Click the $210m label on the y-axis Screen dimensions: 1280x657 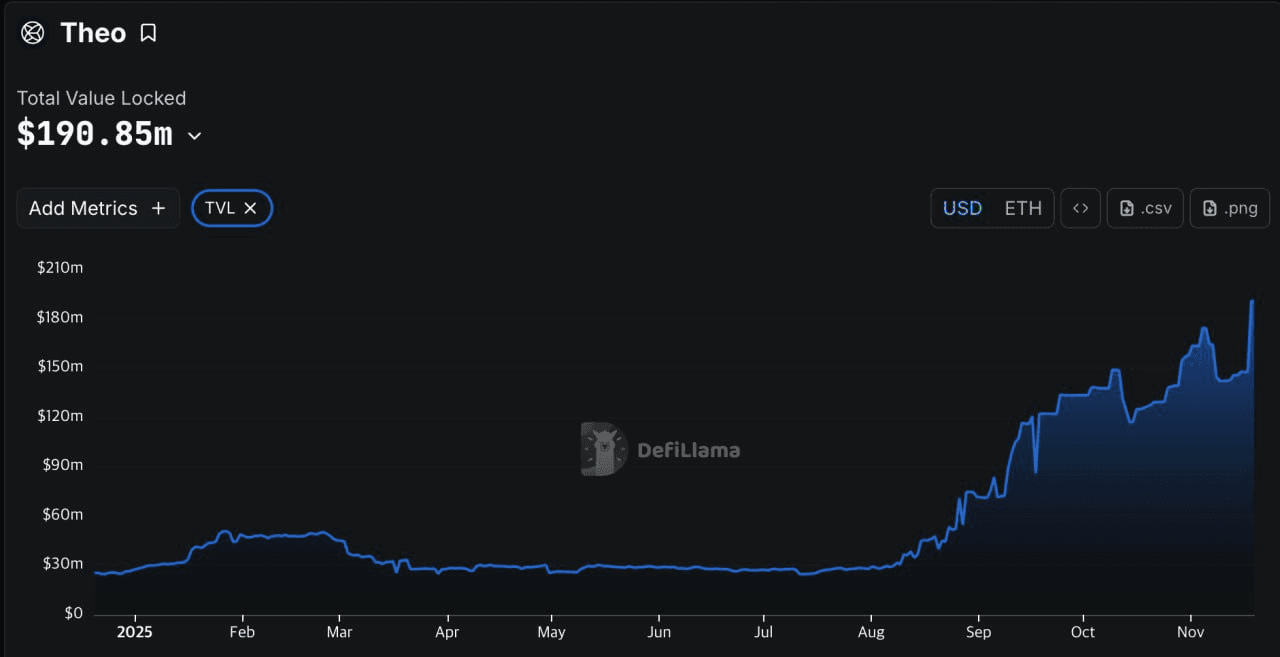tap(60, 268)
